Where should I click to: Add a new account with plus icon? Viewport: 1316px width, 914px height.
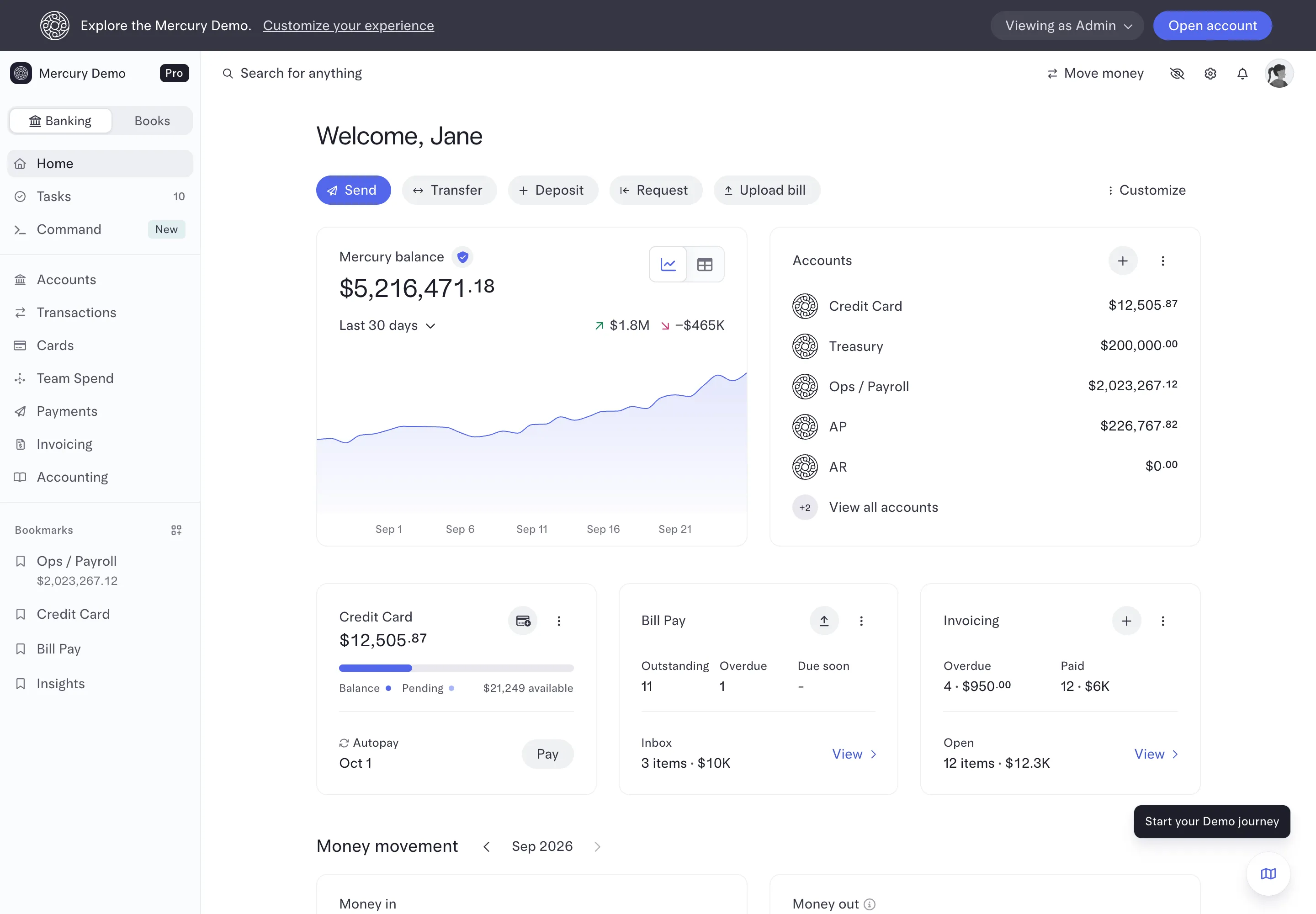click(x=1122, y=260)
